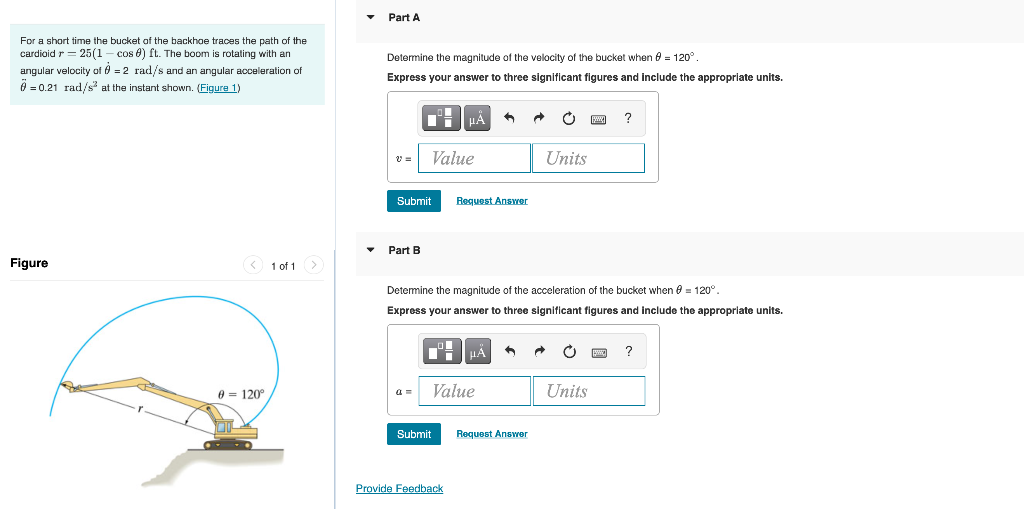
Task: Open templates icon in Part B toolbar
Action: coord(443,352)
